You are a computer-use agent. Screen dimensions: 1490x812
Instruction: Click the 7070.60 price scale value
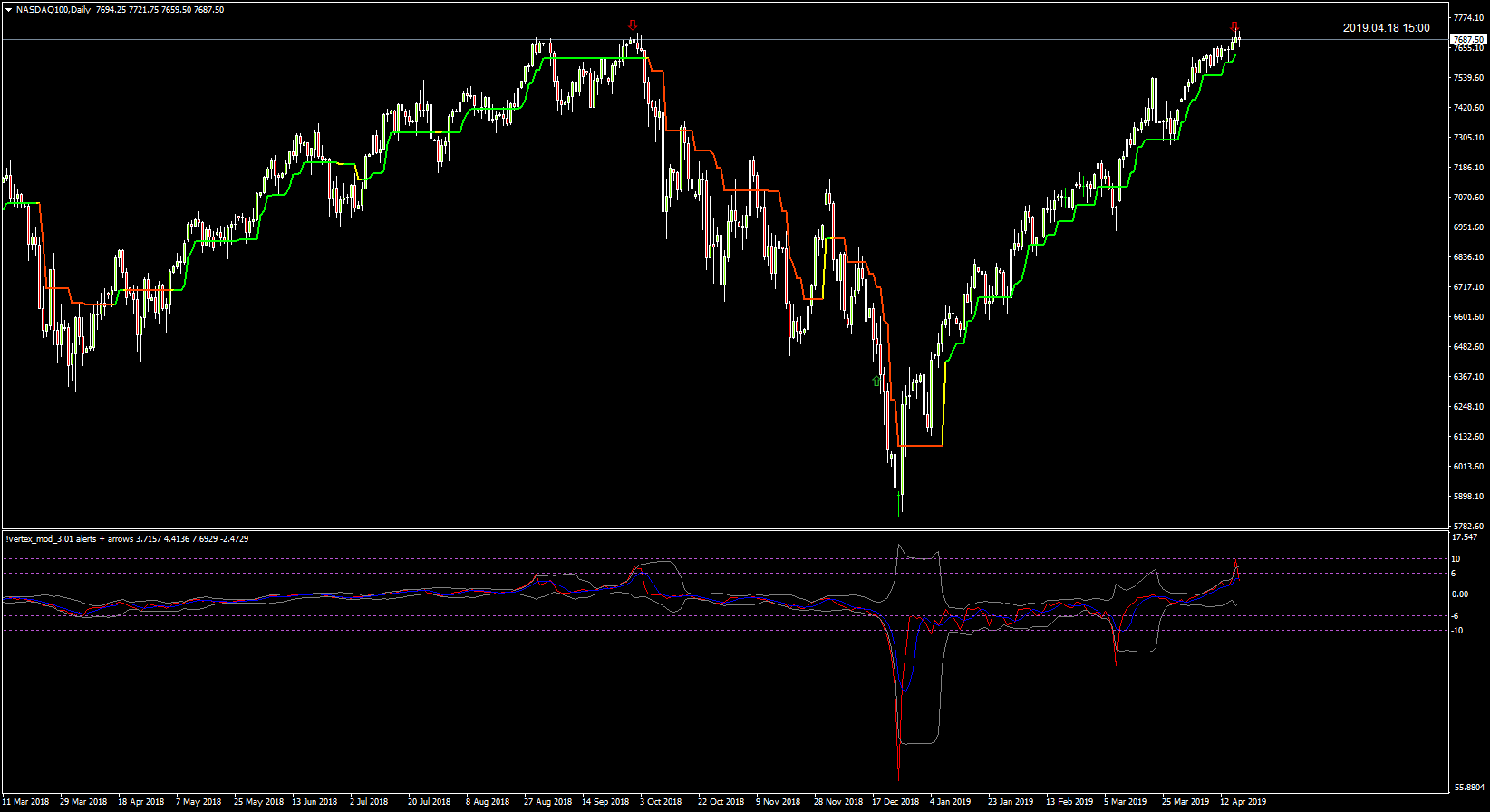pyautogui.click(x=1468, y=198)
